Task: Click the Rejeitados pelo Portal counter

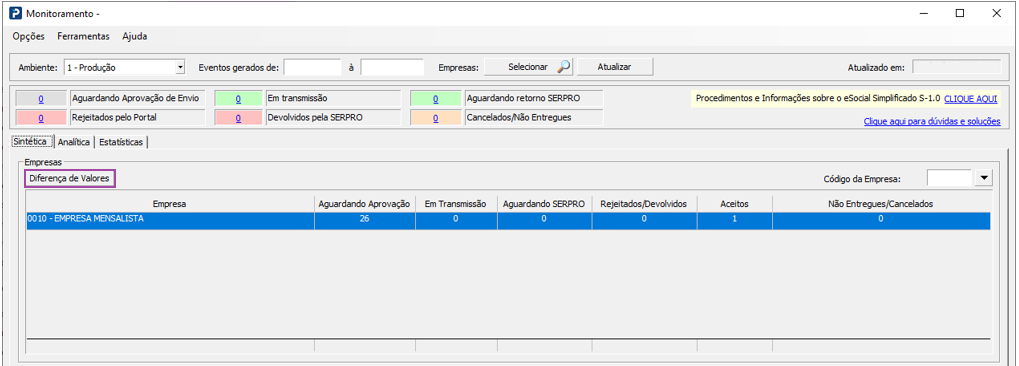Action: [x=41, y=118]
